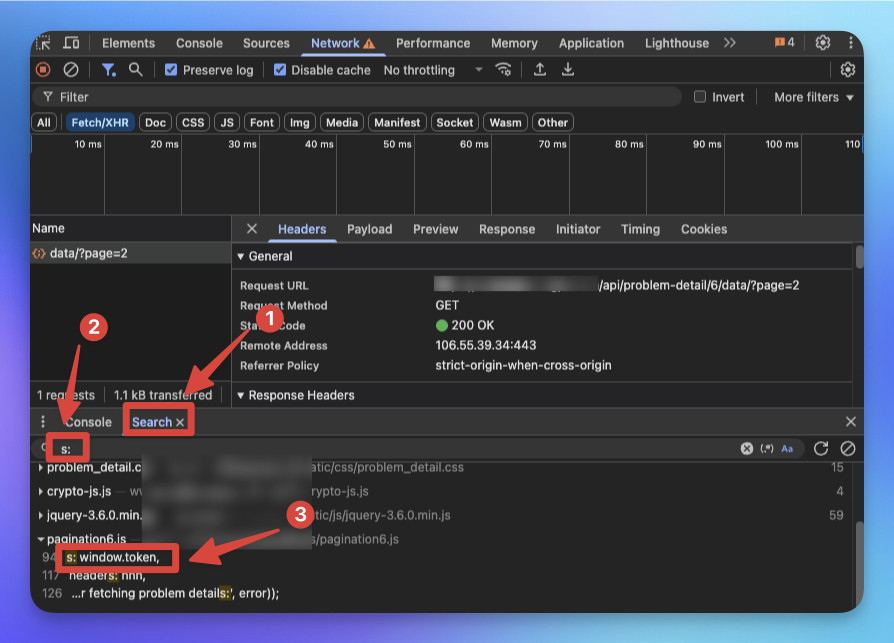The height and width of the screenshot is (643, 894).
Task: Open the No throttling dropdown
Action: click(433, 70)
